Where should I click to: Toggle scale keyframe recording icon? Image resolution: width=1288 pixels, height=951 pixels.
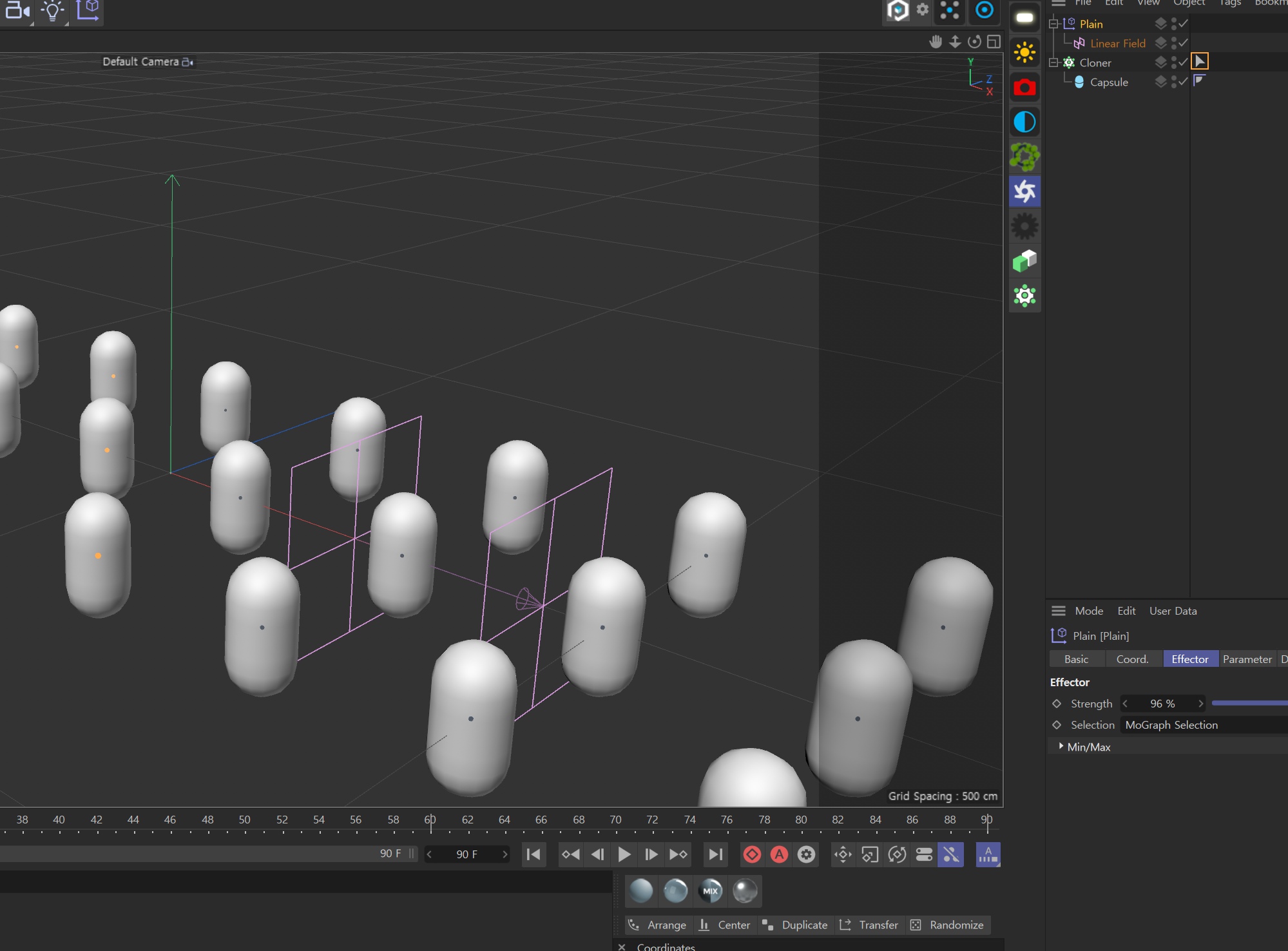870,854
